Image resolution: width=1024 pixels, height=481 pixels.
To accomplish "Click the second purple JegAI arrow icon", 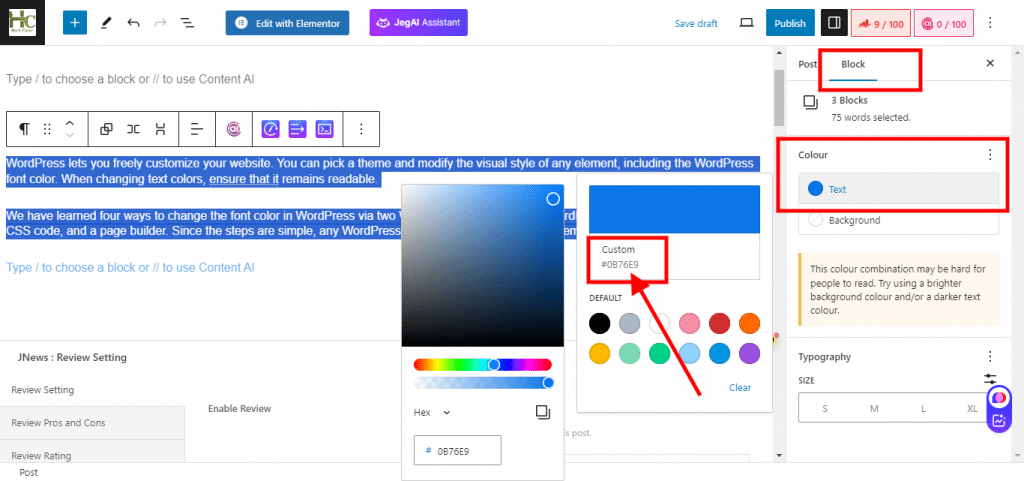I will (x=297, y=129).
